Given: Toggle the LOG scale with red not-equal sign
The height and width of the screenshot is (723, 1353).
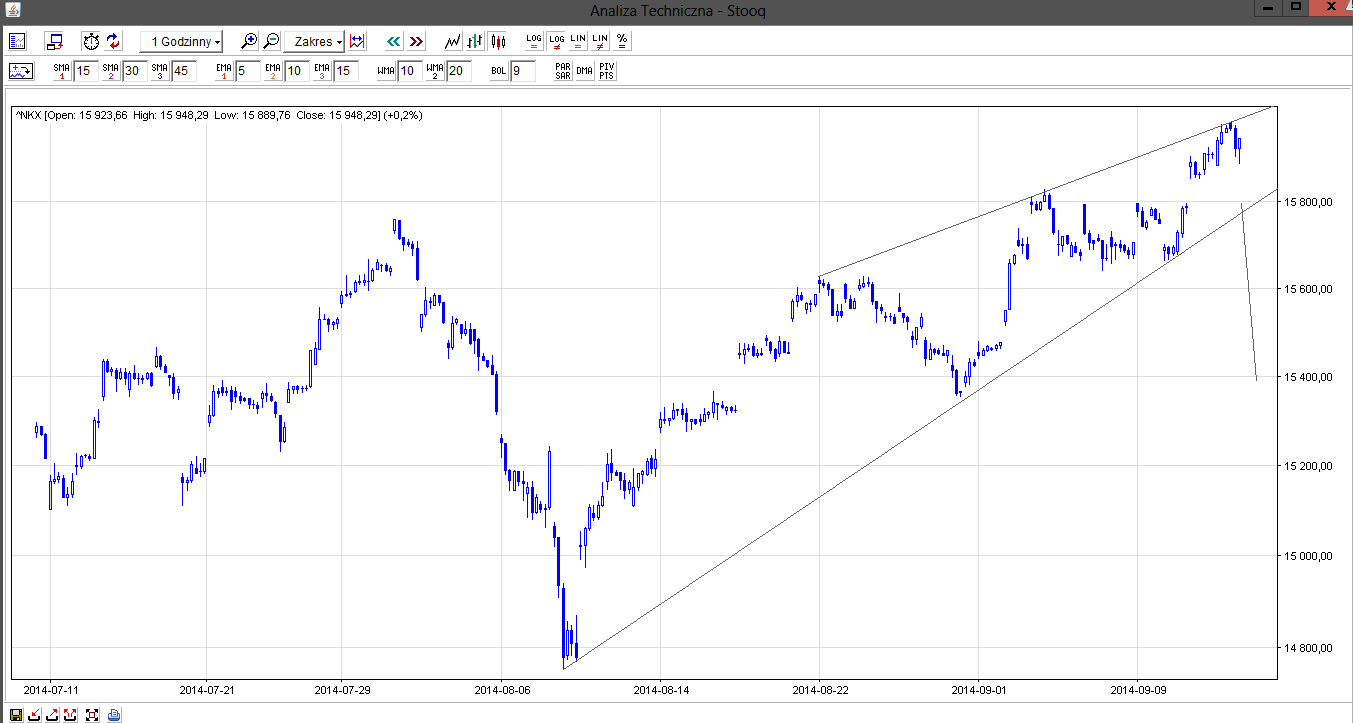Looking at the screenshot, I should coord(556,41).
